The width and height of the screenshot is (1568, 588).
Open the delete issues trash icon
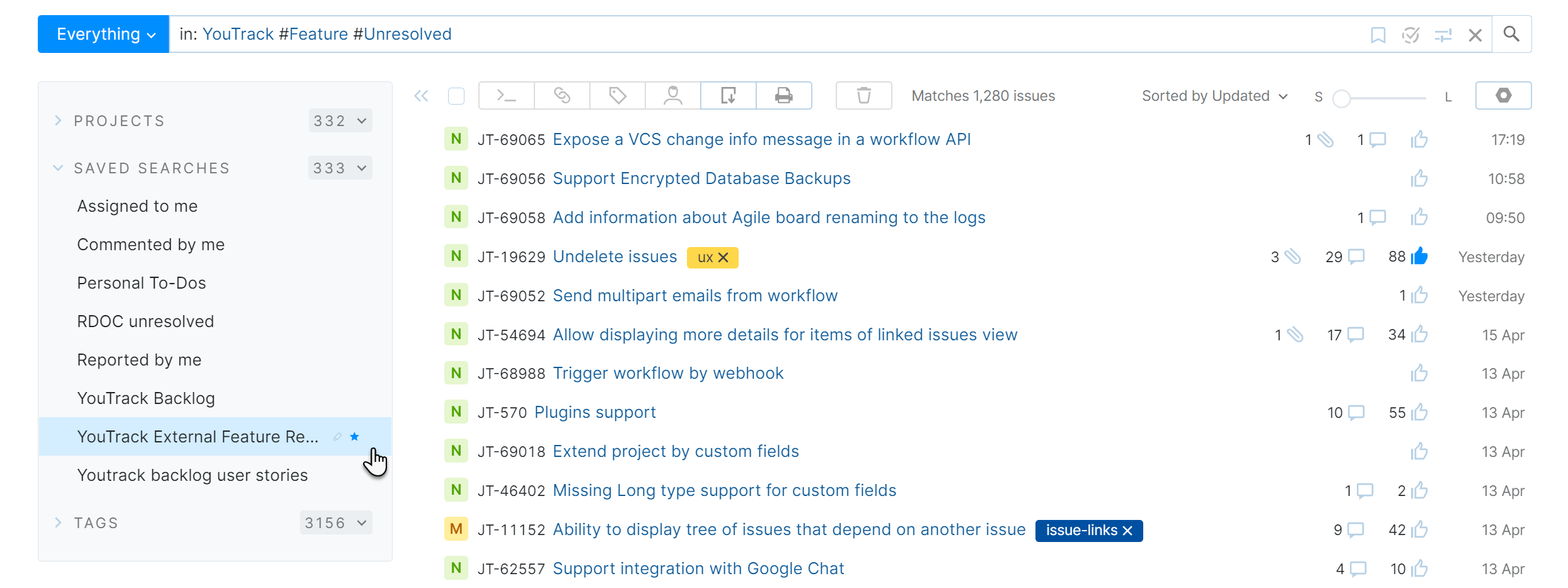coord(863,95)
